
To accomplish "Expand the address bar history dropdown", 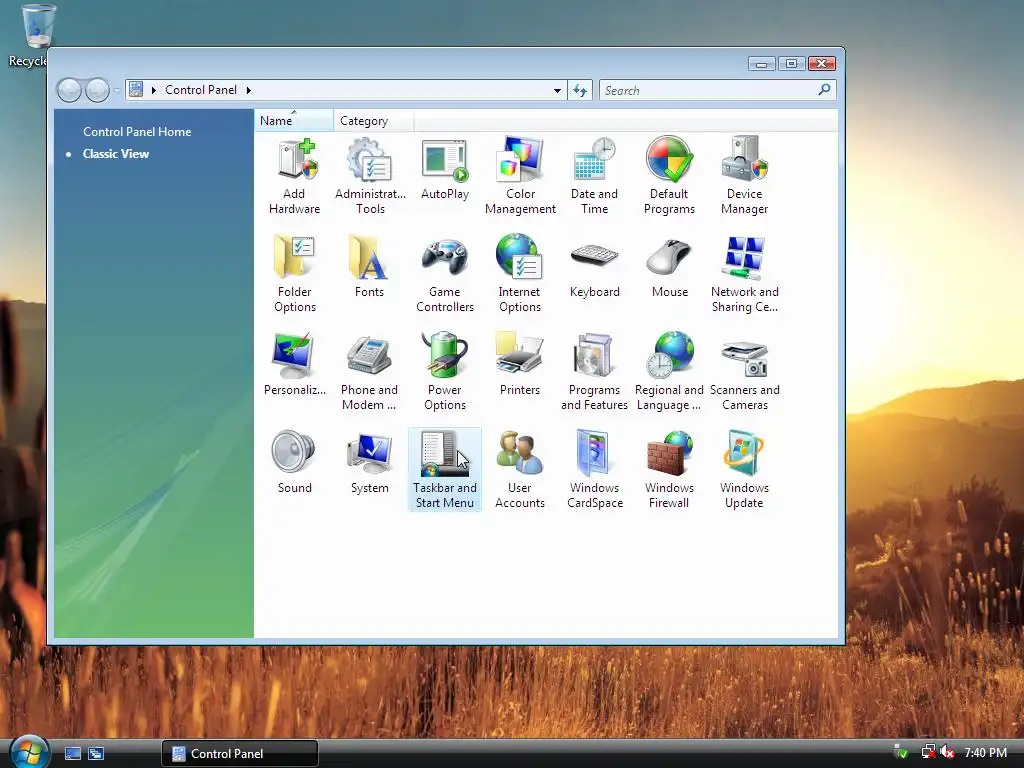I will 557,90.
